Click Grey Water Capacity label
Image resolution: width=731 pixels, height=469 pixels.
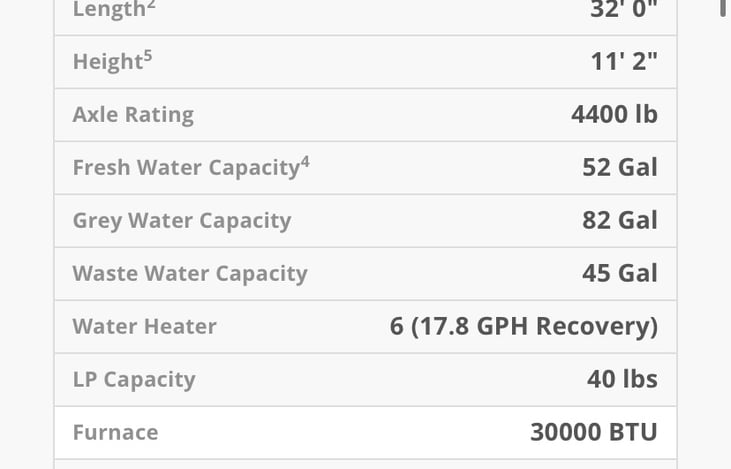point(182,221)
